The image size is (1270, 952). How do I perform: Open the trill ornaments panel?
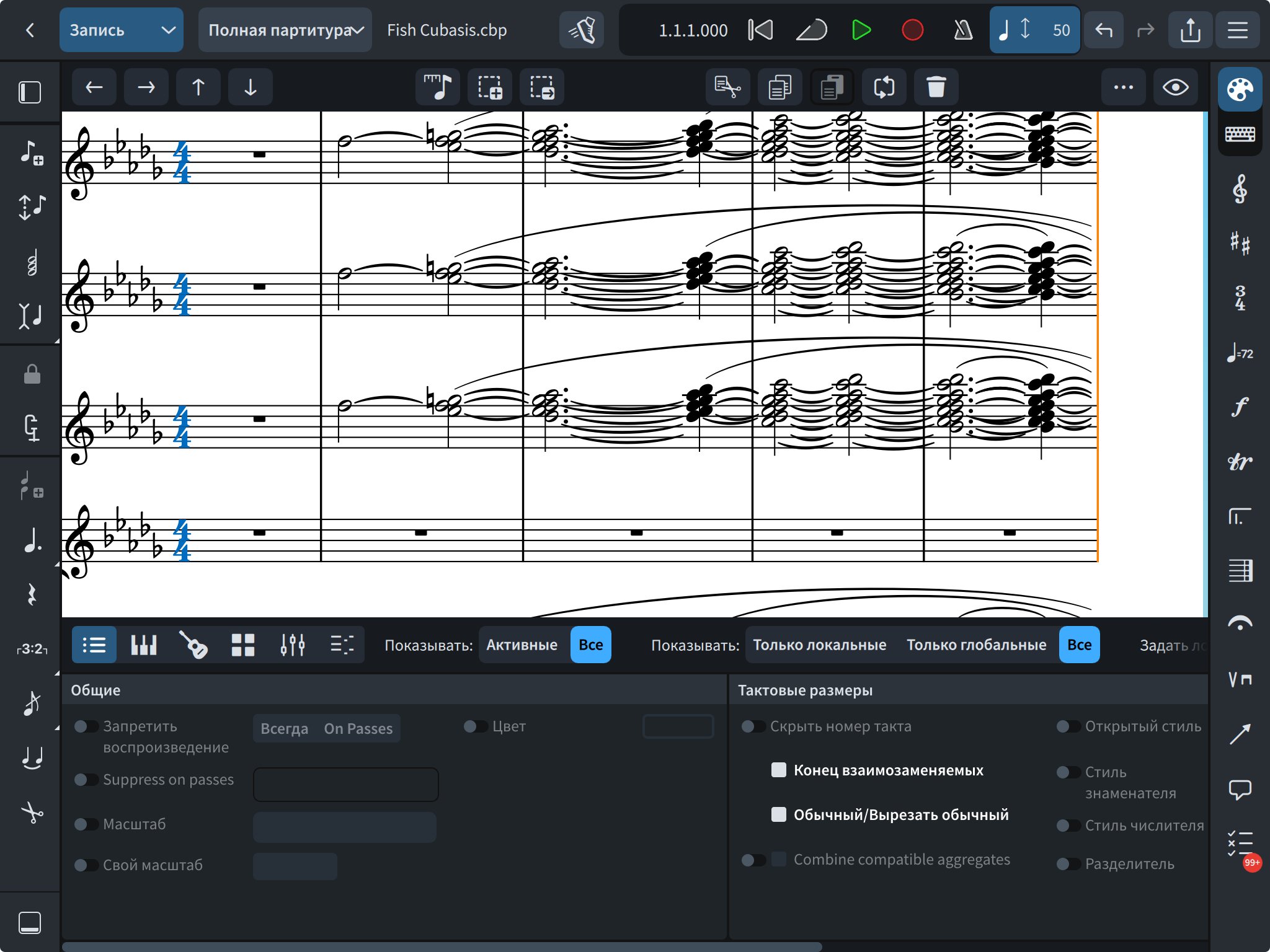1240,462
